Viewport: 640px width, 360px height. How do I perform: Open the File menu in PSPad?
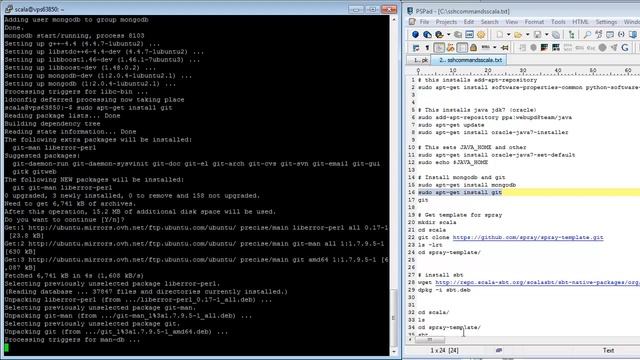pyautogui.click(x=424, y=22)
